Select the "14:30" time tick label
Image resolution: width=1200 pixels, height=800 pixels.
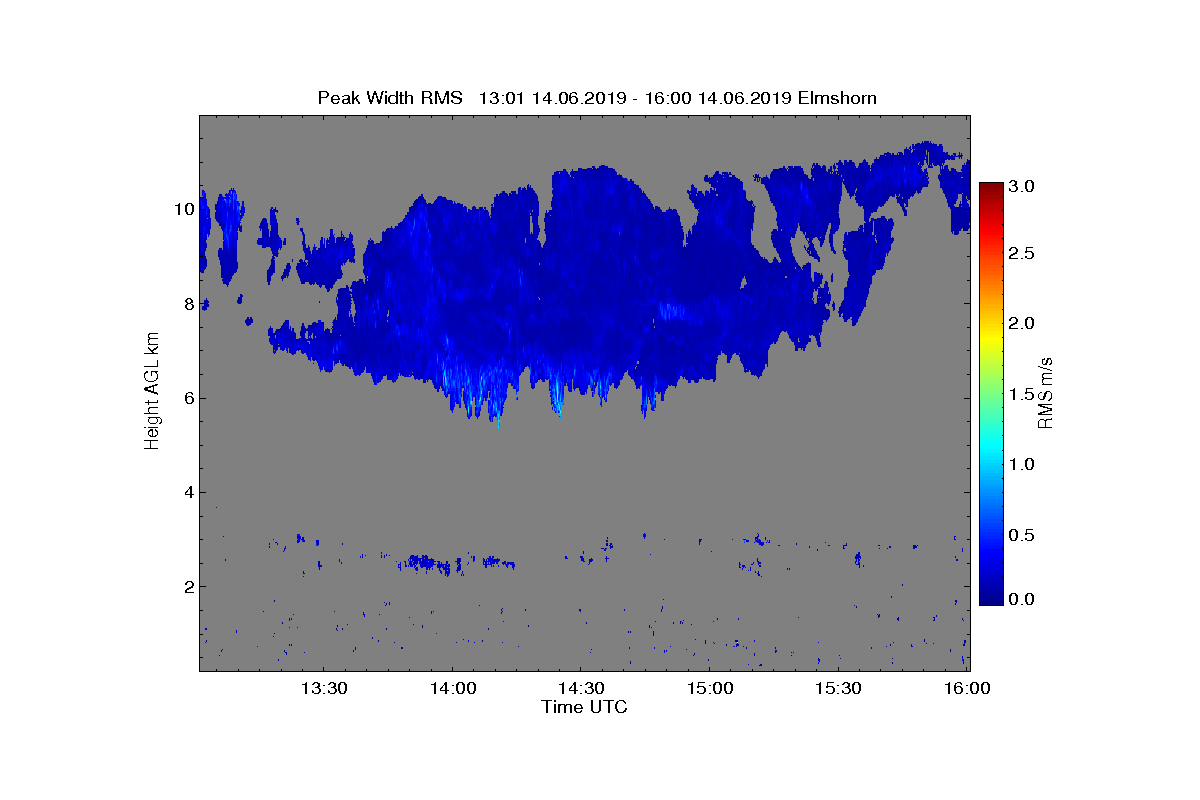581,688
